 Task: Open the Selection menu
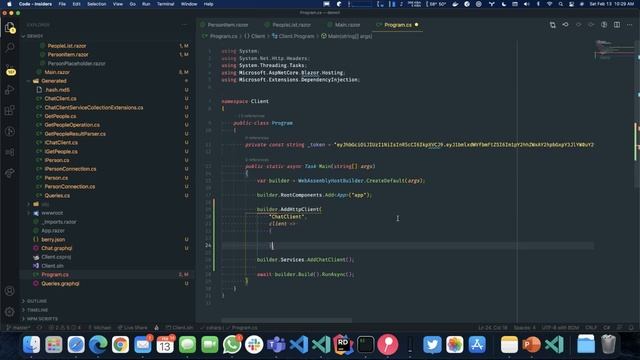pos(97,4)
